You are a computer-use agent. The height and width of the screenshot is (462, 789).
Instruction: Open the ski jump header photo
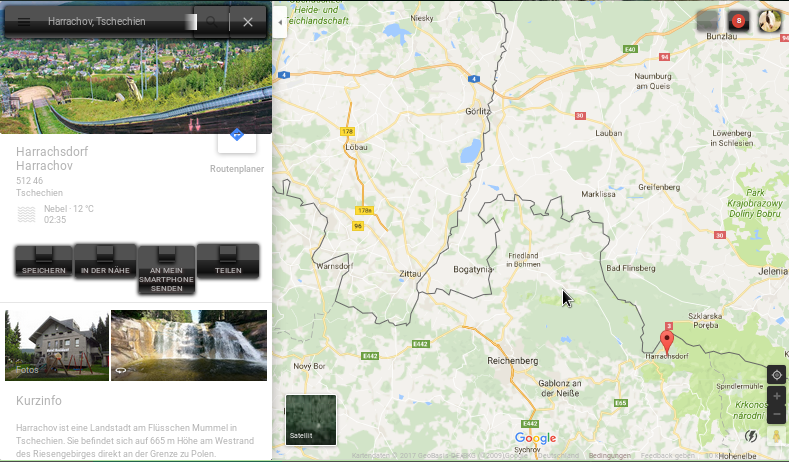(x=136, y=86)
